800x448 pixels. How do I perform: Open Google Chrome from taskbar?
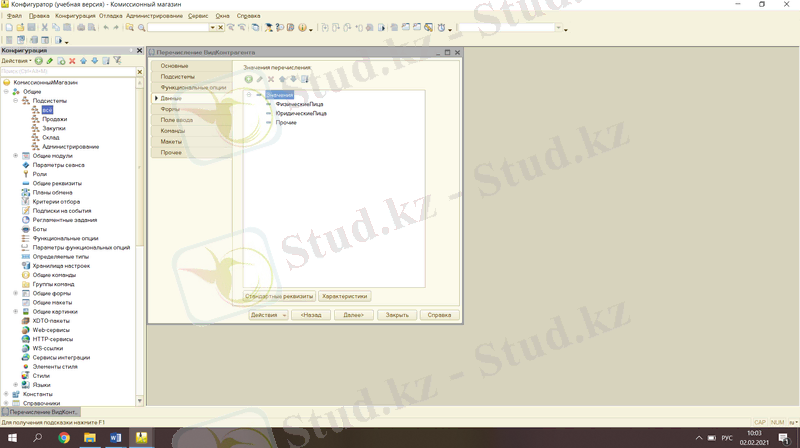pyautogui.click(x=64, y=437)
